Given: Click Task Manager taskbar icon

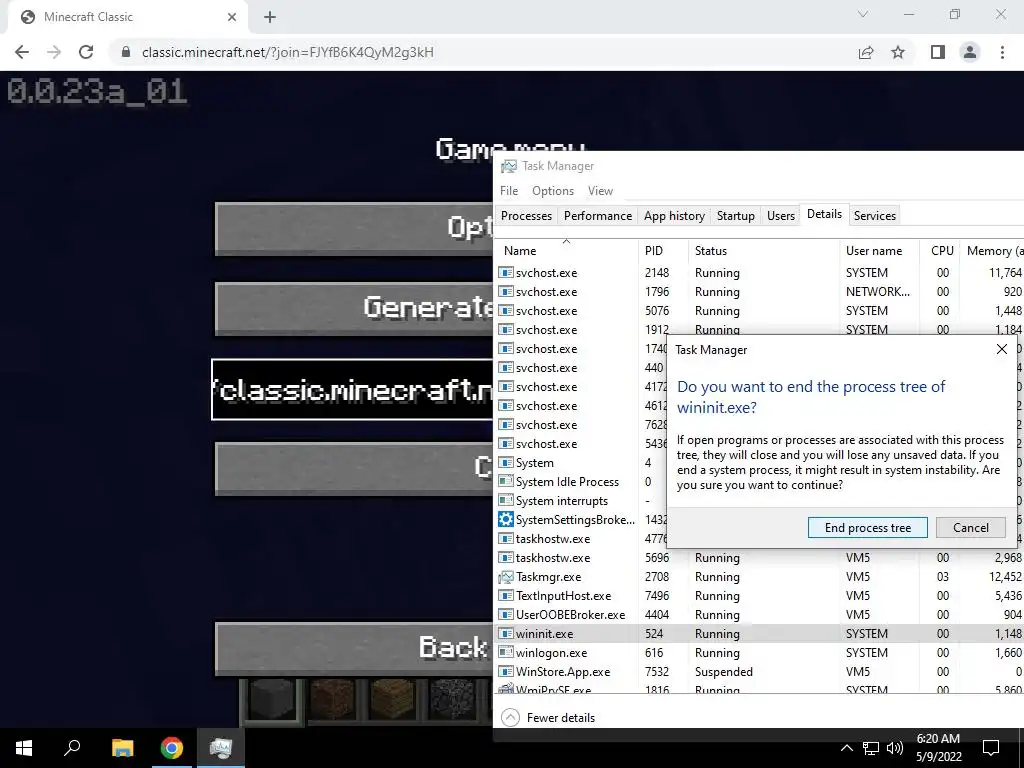Looking at the screenshot, I should click(221, 748).
